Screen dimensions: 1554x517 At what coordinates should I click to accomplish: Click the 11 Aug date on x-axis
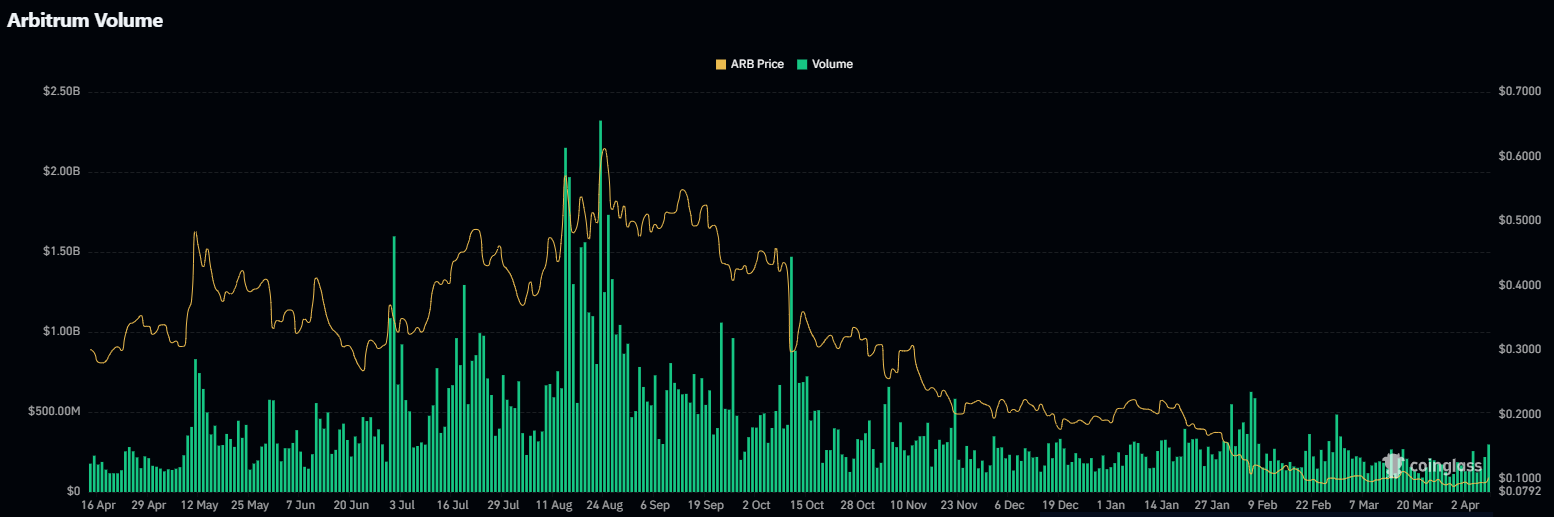tap(554, 506)
